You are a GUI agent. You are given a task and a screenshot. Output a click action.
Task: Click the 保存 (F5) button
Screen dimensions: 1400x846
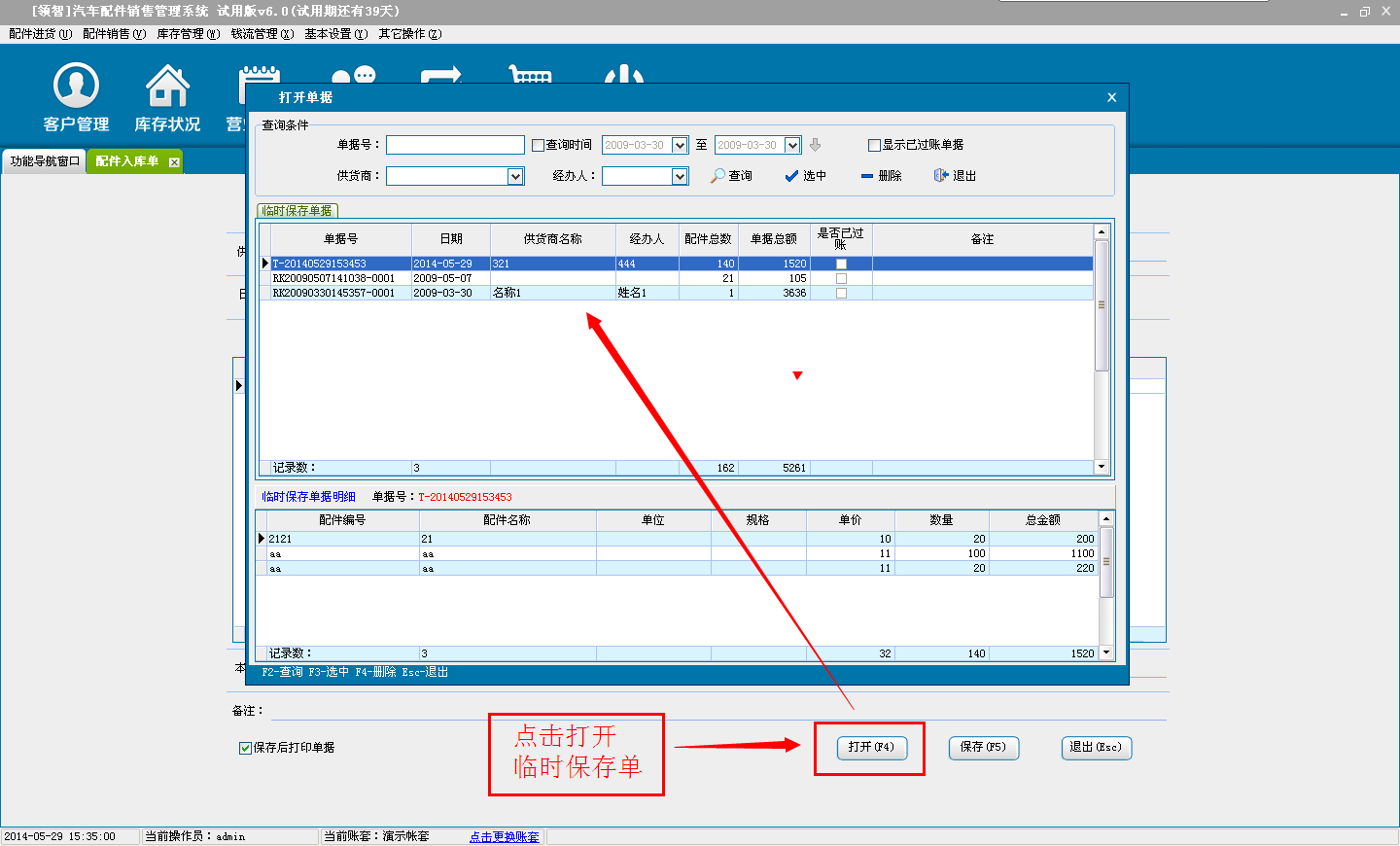983,747
